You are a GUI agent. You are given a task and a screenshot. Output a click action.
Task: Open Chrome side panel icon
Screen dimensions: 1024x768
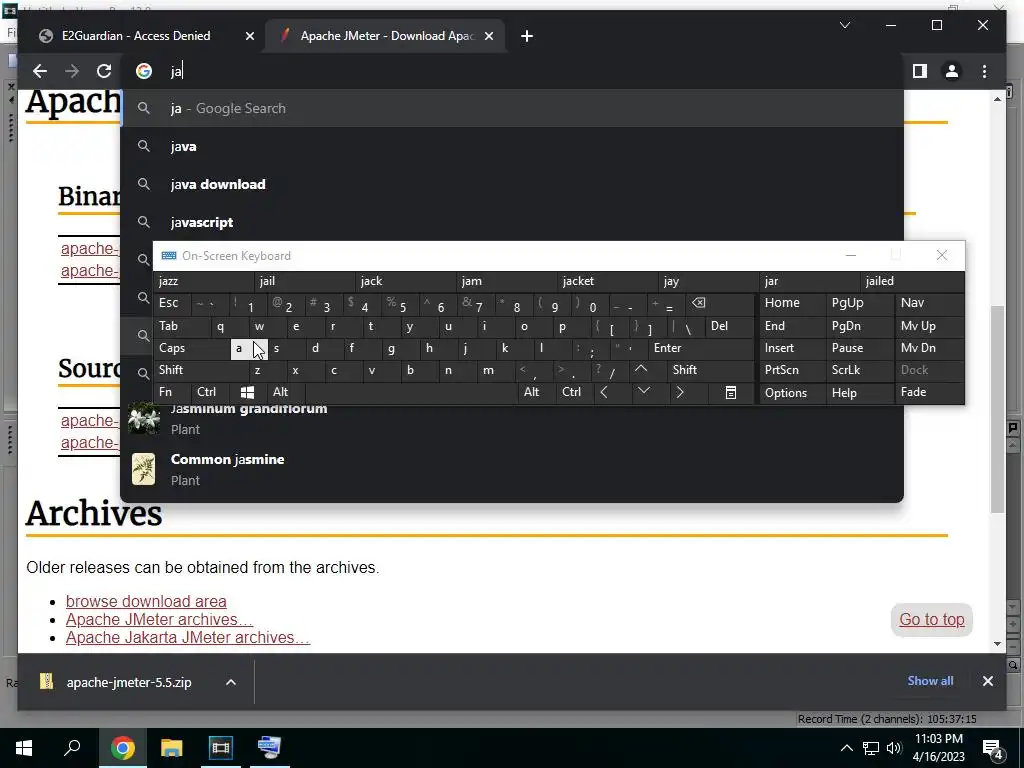point(920,71)
